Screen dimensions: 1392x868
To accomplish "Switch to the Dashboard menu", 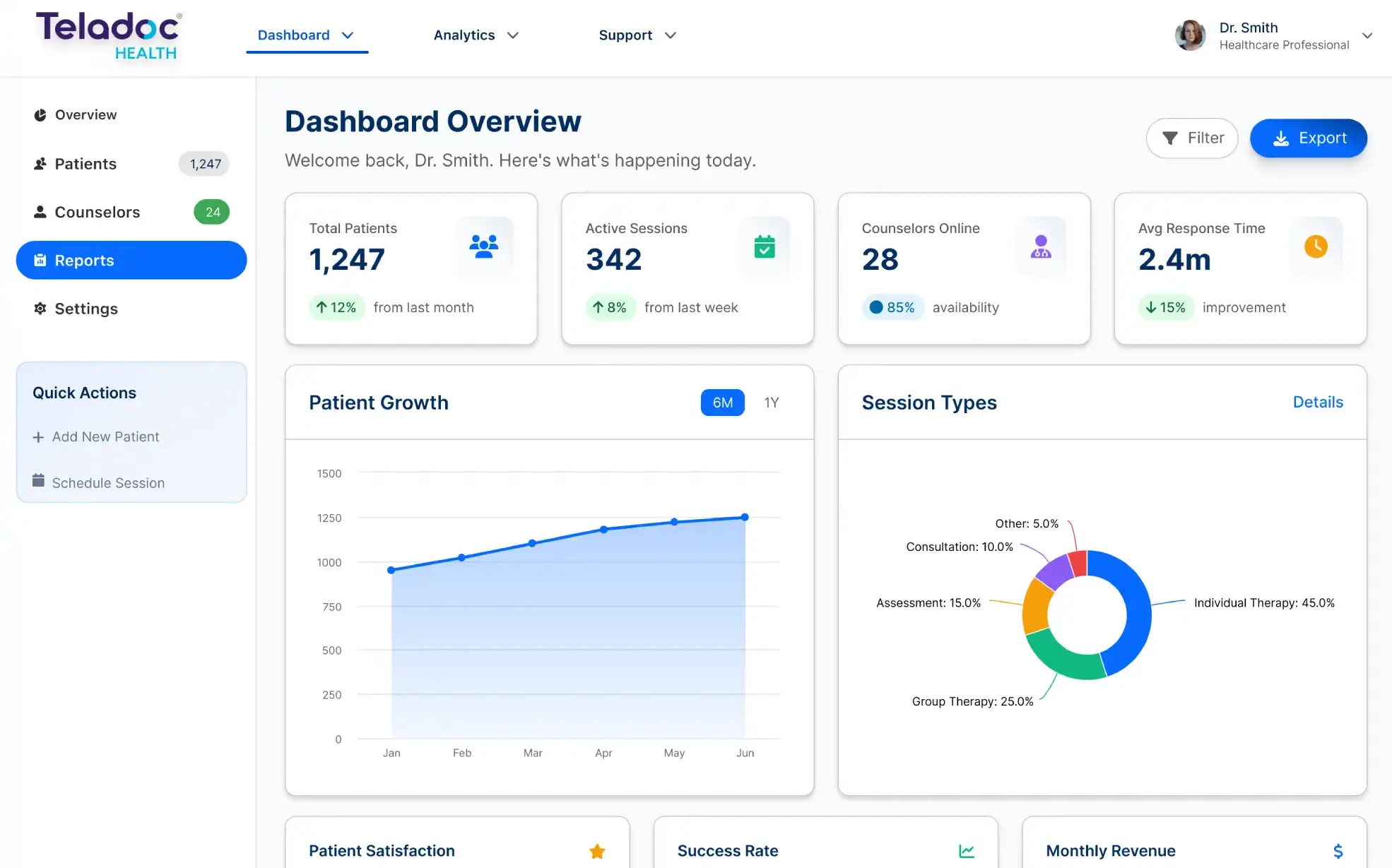I will coord(294,35).
